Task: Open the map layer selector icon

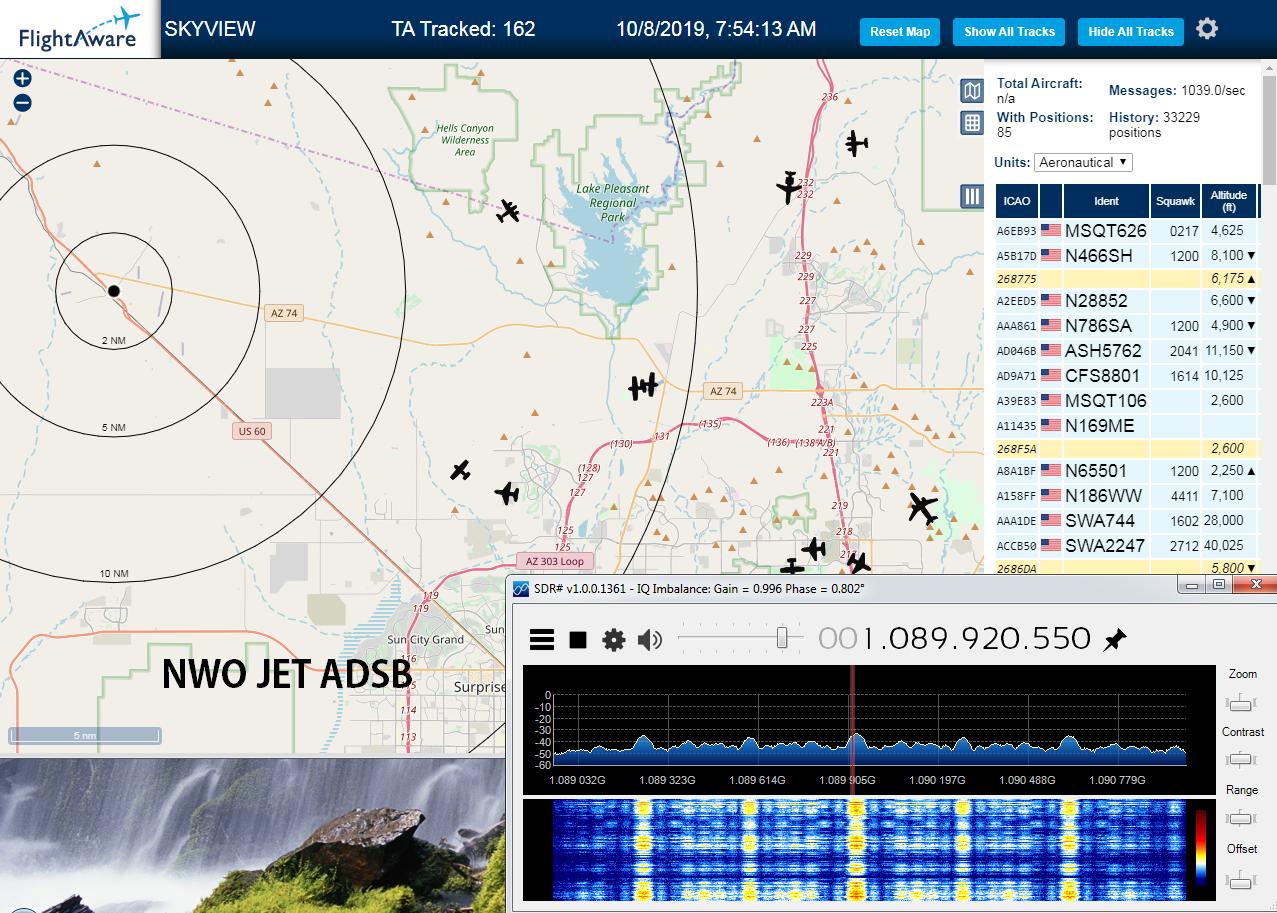Action: [x=971, y=92]
